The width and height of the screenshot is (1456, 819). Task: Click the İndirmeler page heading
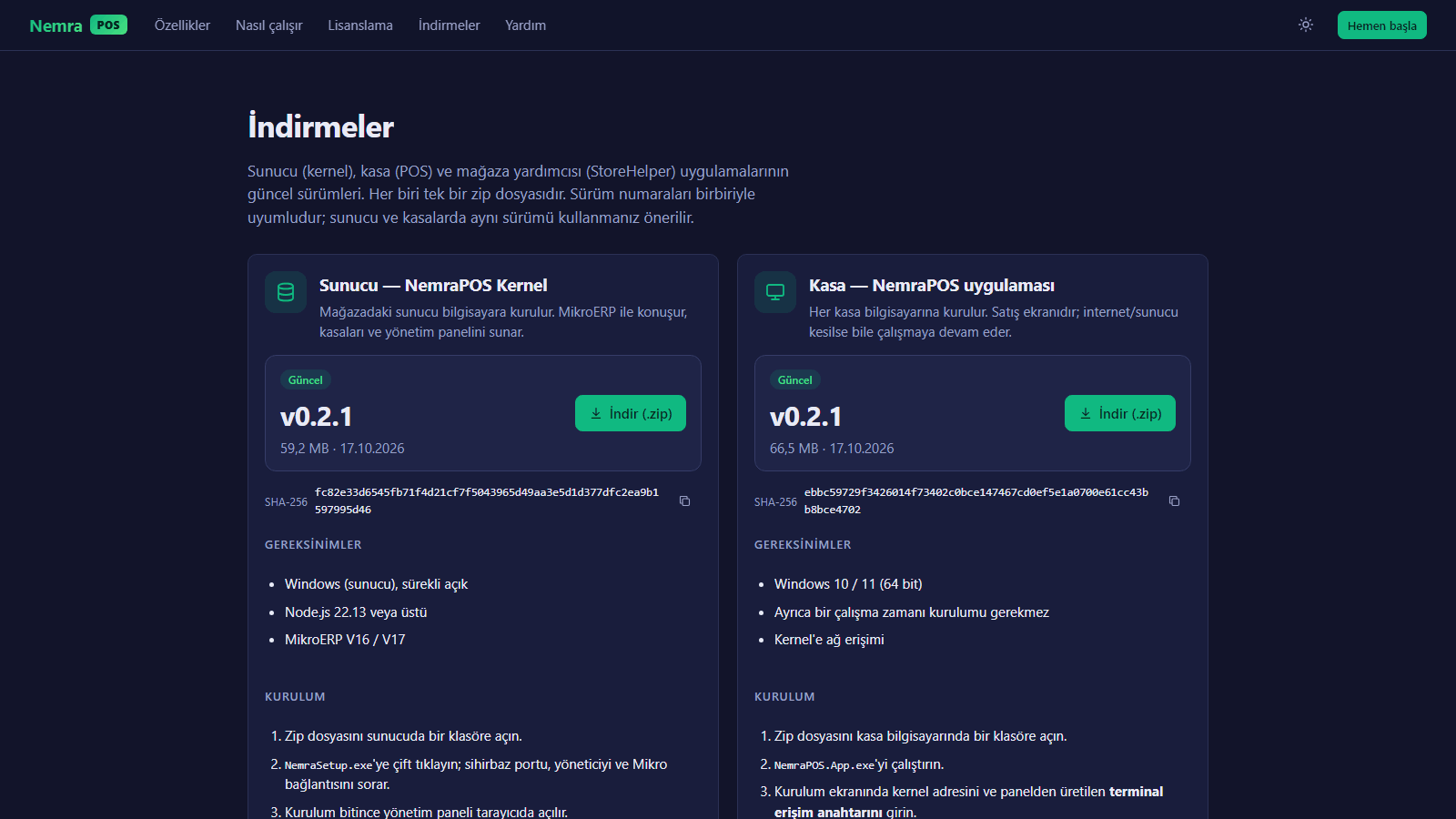point(320,126)
